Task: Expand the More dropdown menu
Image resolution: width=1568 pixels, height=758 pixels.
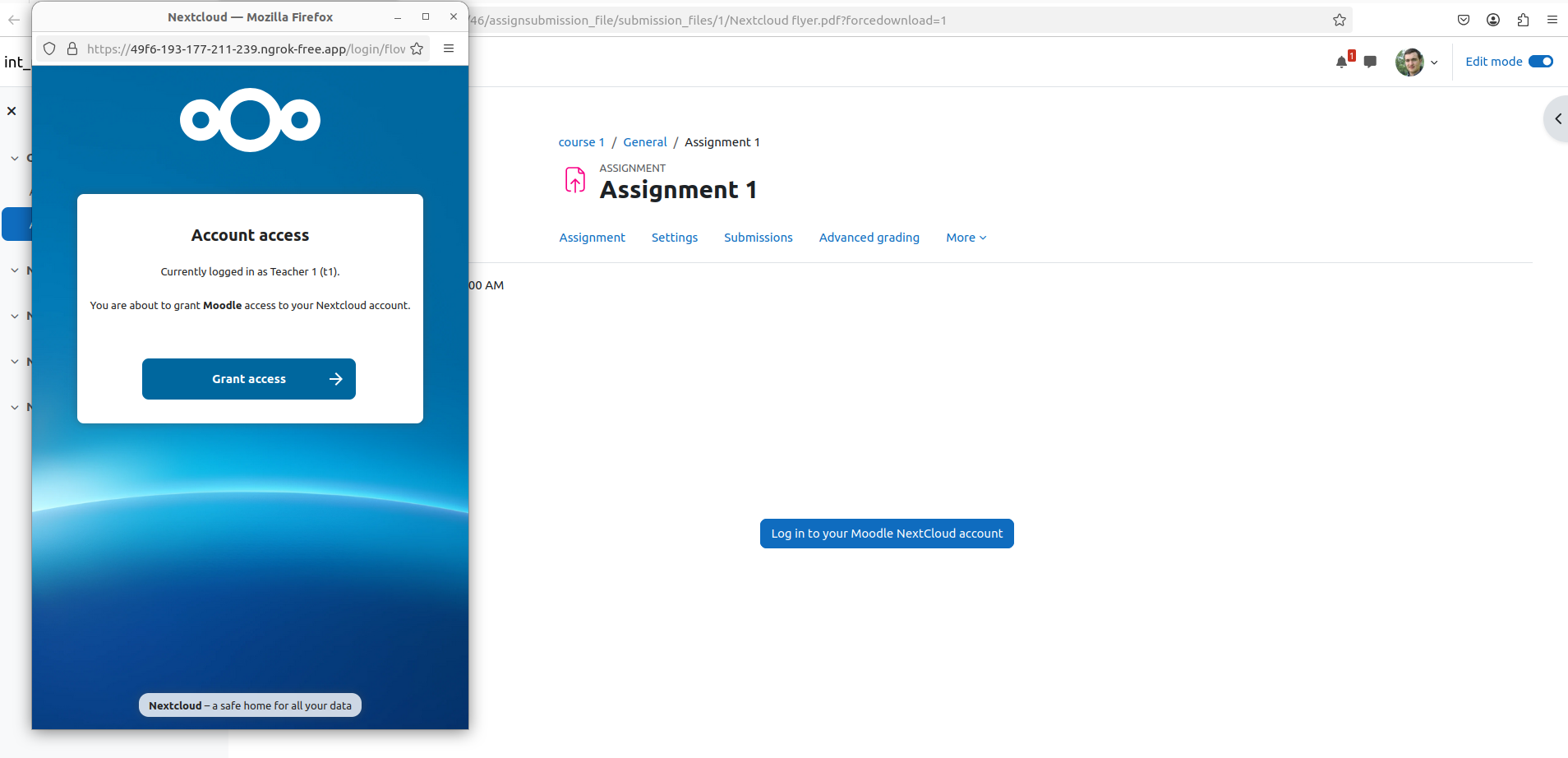Action: tap(966, 238)
